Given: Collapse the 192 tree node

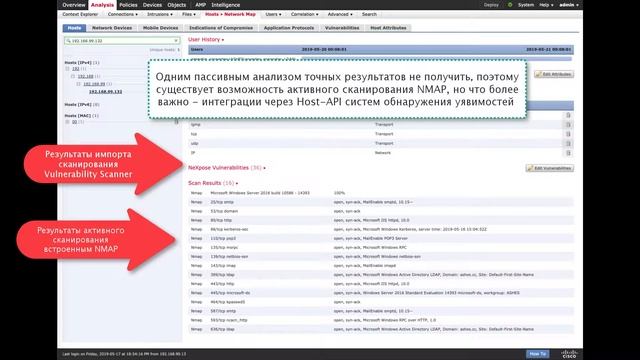Looking at the screenshot, I should (67, 69).
